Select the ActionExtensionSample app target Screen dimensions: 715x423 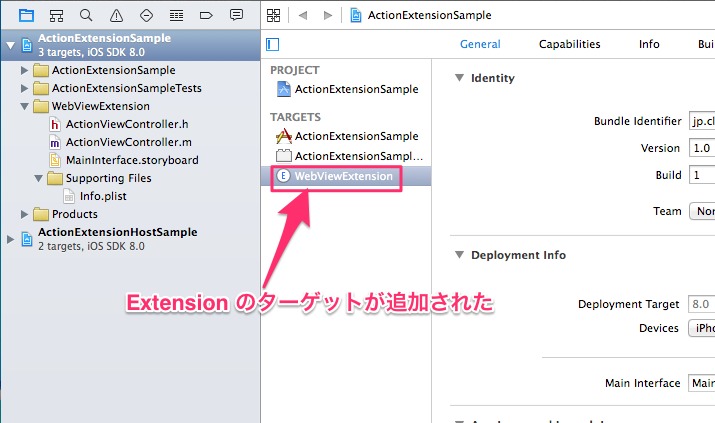coord(346,136)
